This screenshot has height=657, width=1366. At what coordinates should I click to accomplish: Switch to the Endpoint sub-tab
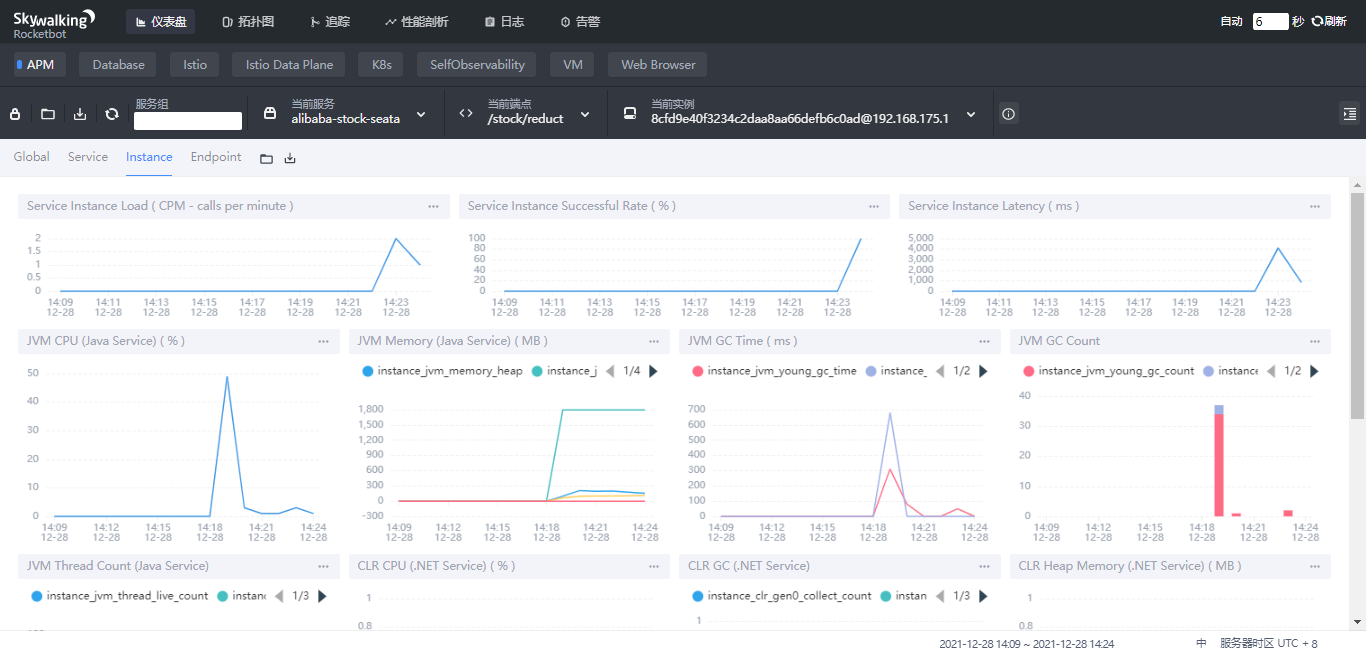[216, 157]
